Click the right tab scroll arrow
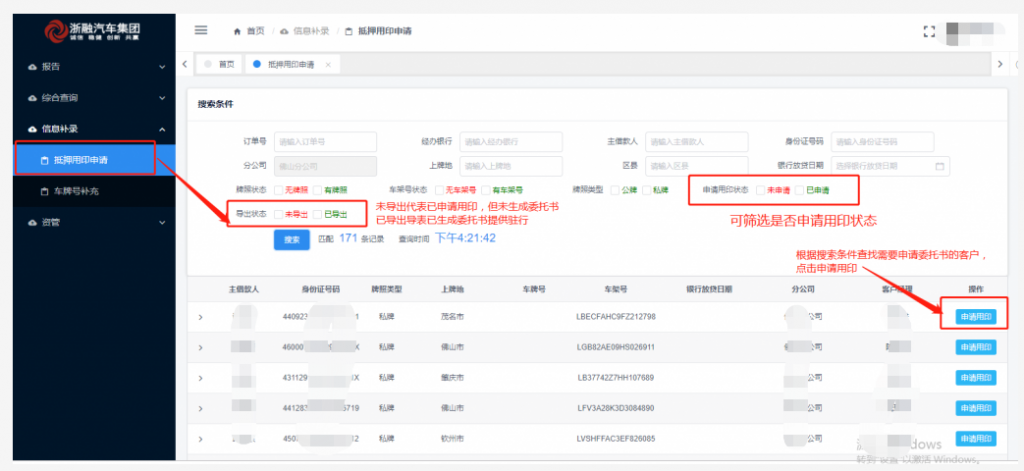Screen dimensions: 1024x471 point(1000,64)
